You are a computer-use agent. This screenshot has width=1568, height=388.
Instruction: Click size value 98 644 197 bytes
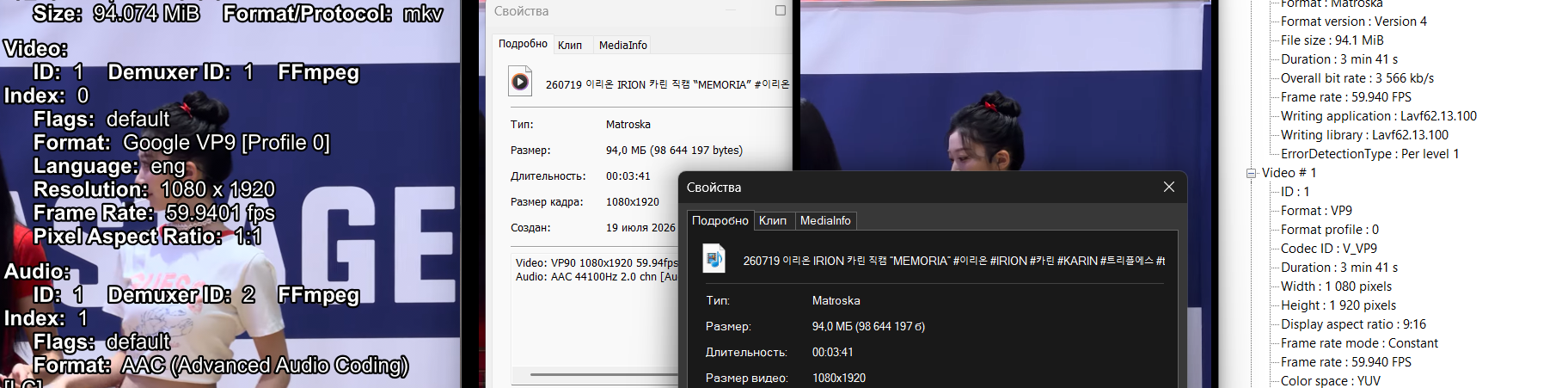[x=674, y=151]
